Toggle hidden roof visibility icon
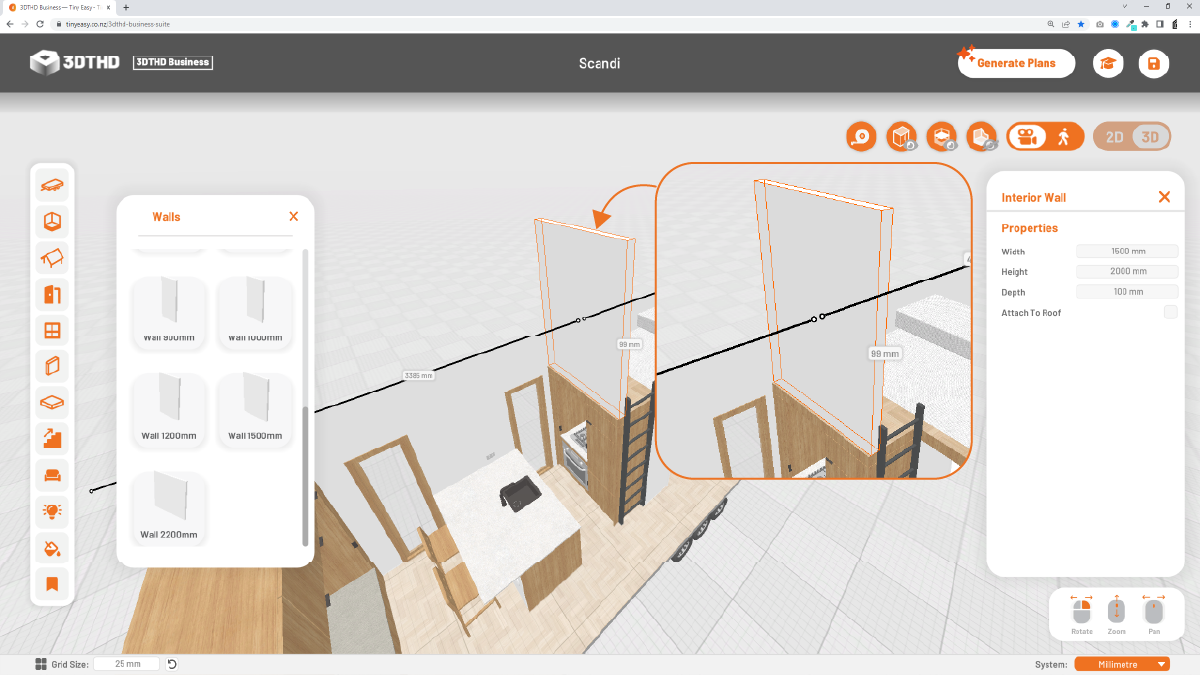This screenshot has width=1200, height=675. point(982,137)
